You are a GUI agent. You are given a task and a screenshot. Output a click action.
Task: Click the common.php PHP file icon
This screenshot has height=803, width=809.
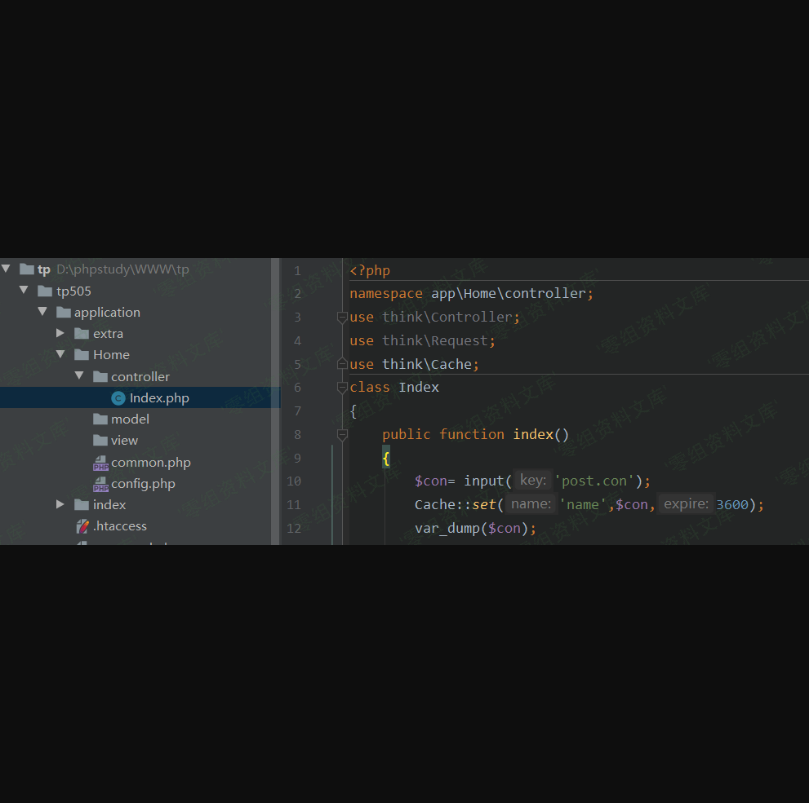pos(100,463)
